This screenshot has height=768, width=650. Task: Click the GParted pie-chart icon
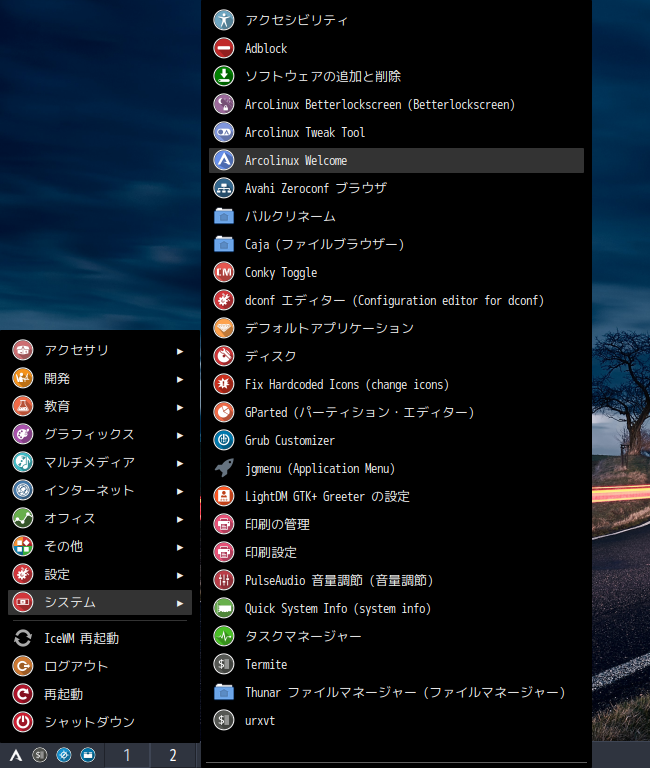coord(224,412)
